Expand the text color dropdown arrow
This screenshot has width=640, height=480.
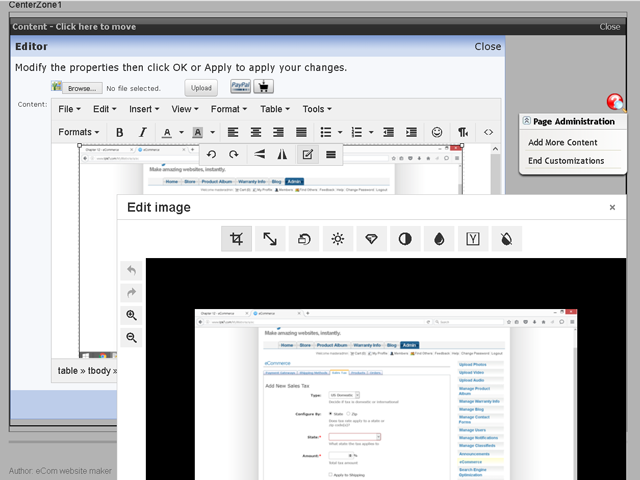point(181,132)
